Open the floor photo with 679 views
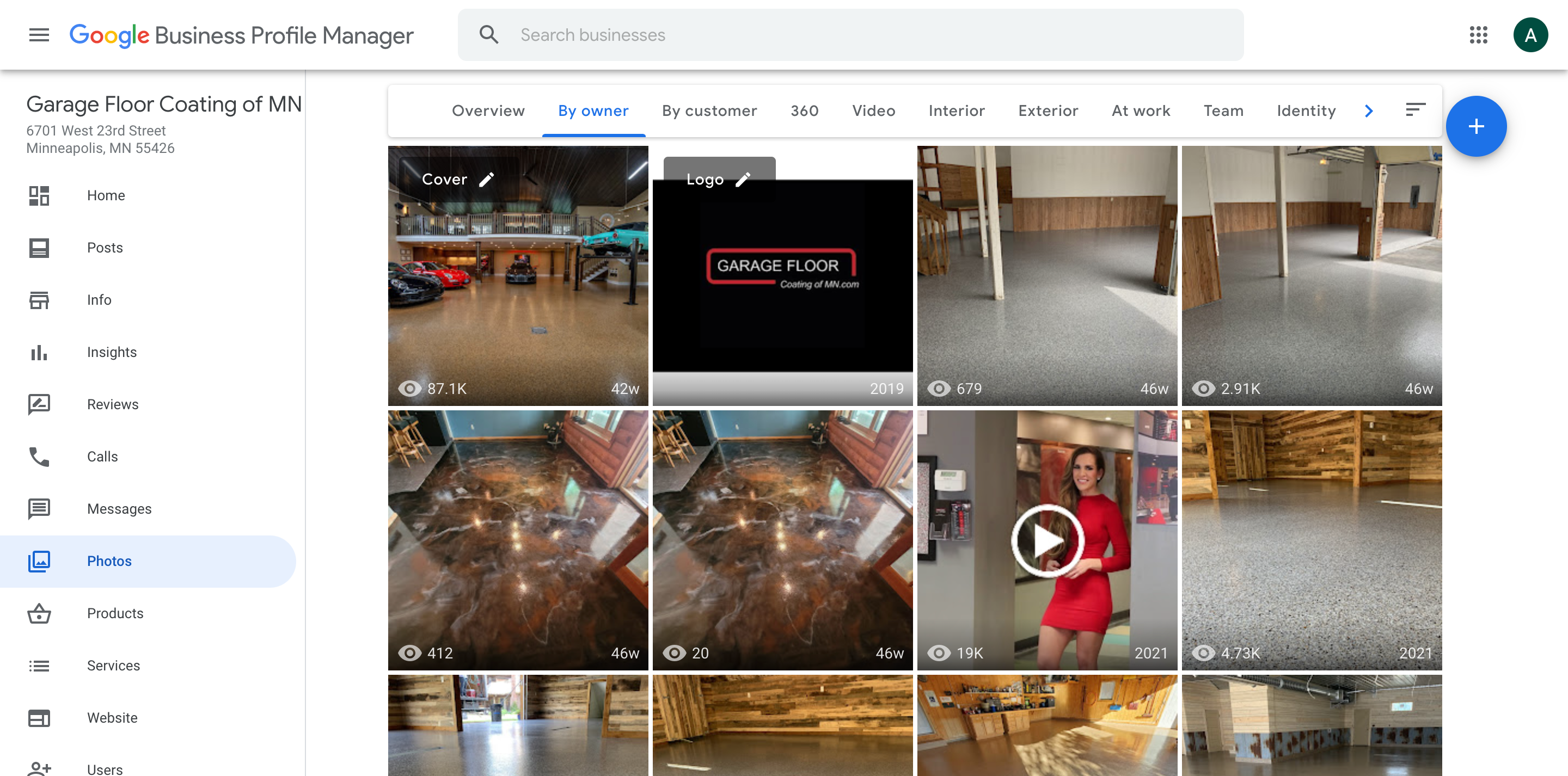Viewport: 1568px width, 776px height. pos(1047,276)
